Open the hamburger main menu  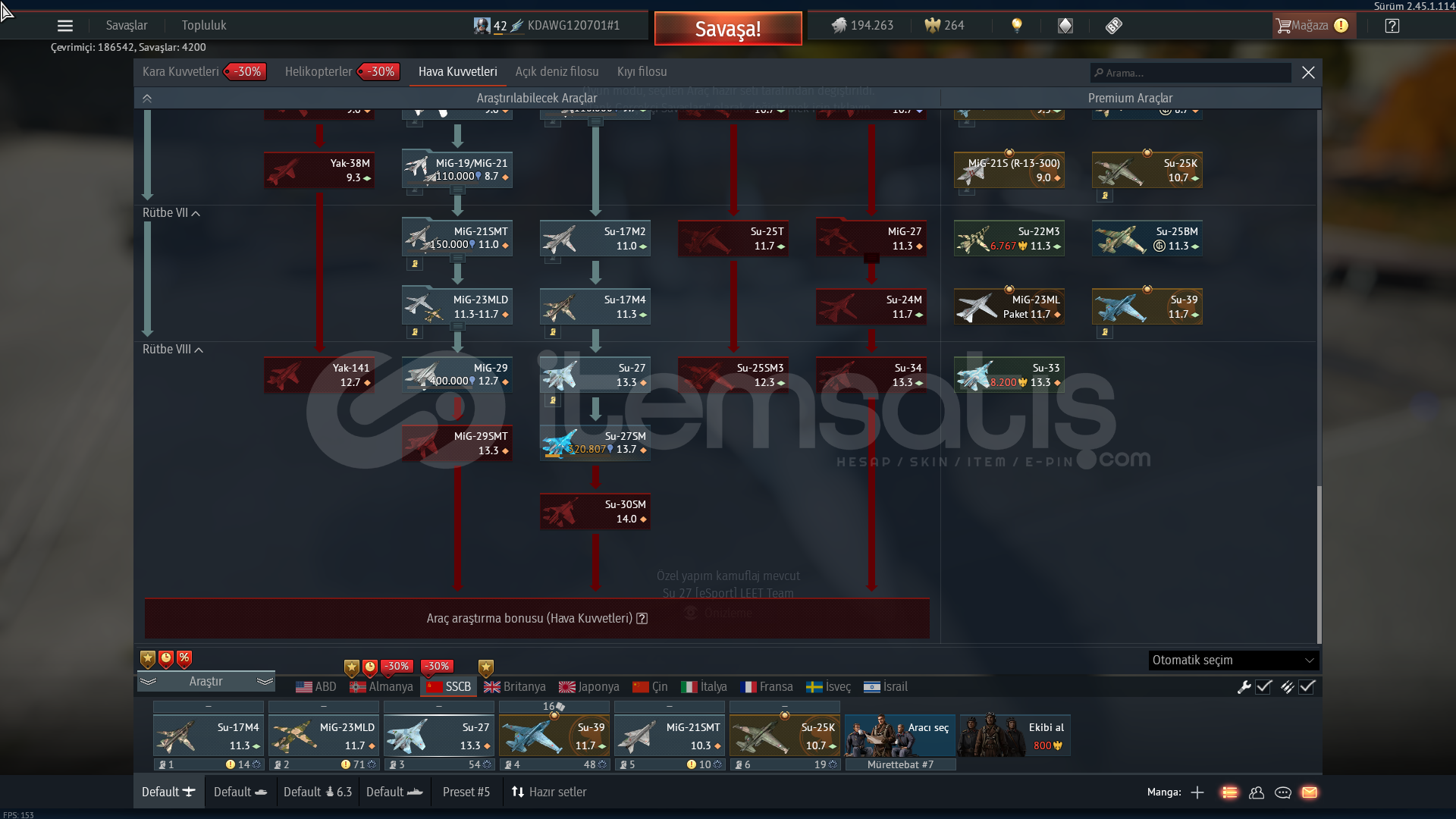pos(65,26)
